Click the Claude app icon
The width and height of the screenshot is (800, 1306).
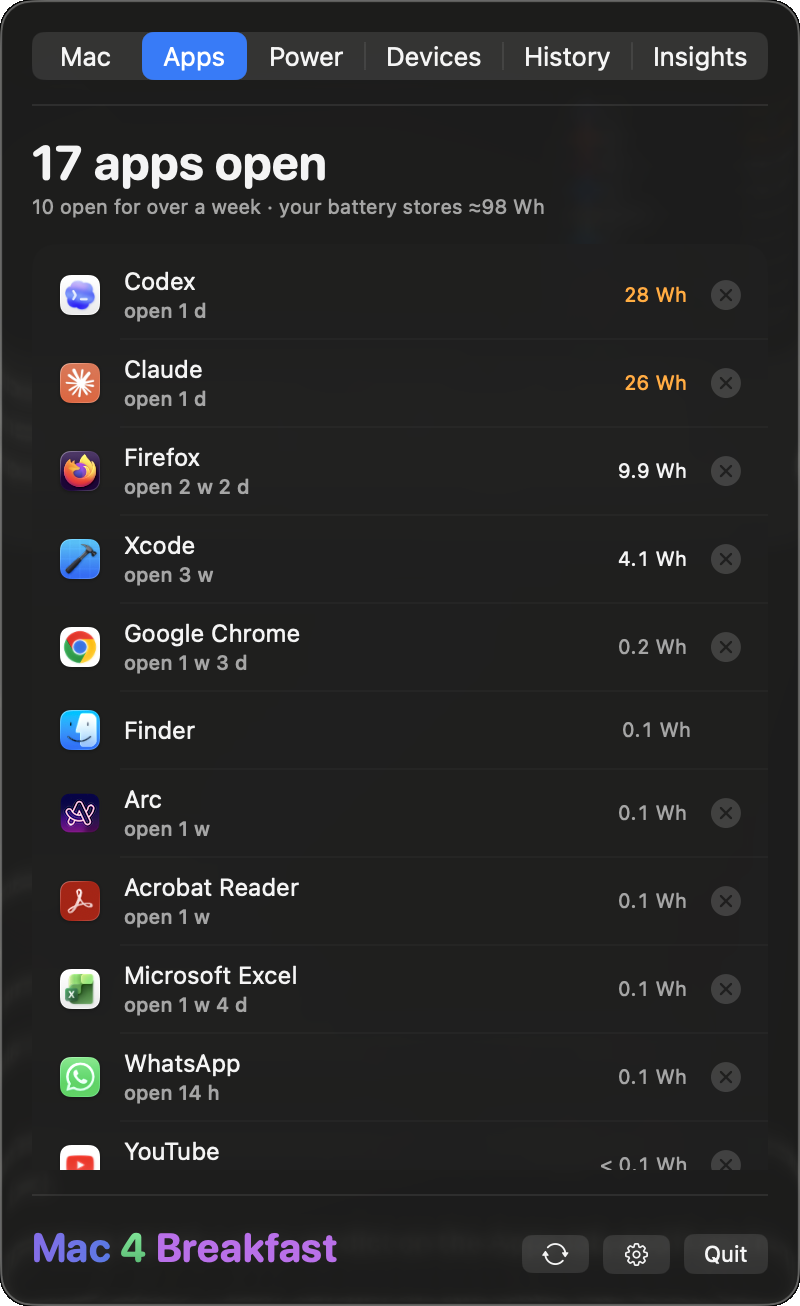click(x=80, y=383)
